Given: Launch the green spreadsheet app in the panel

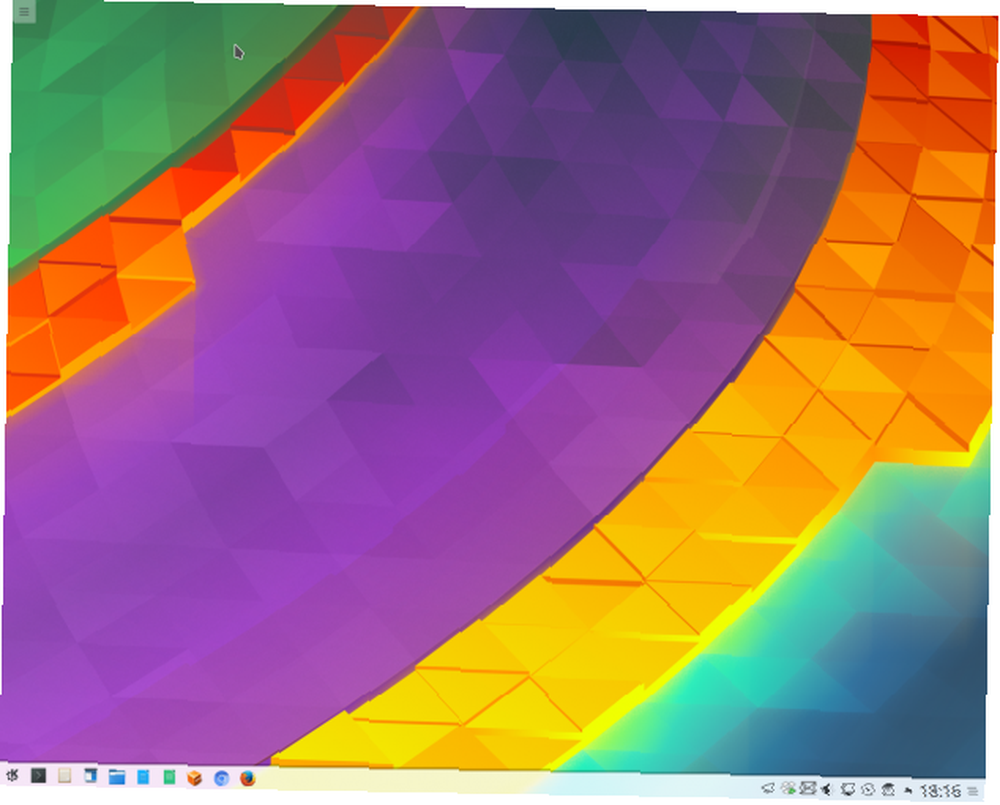Looking at the screenshot, I should tap(169, 778).
